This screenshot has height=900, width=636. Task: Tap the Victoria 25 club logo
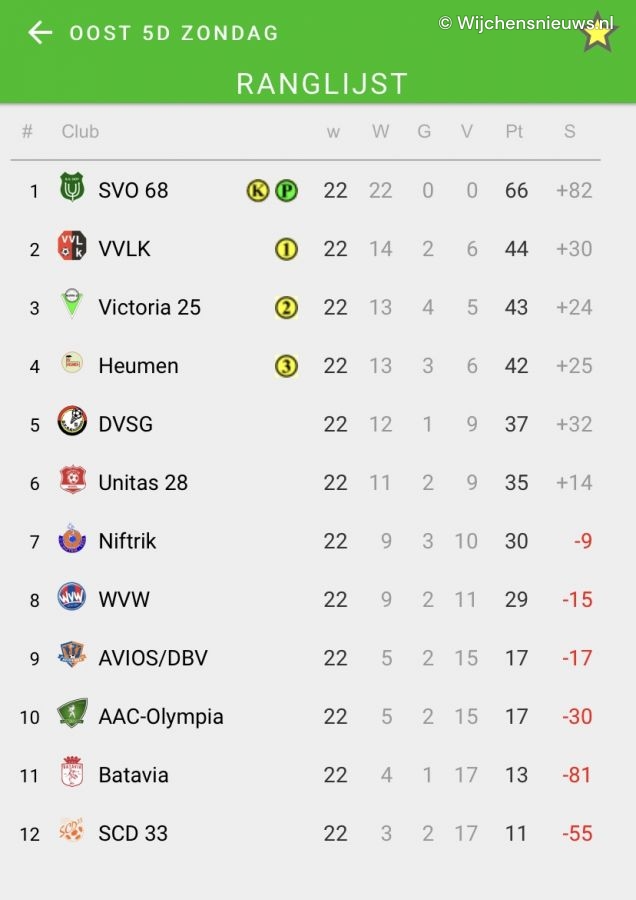[72, 305]
